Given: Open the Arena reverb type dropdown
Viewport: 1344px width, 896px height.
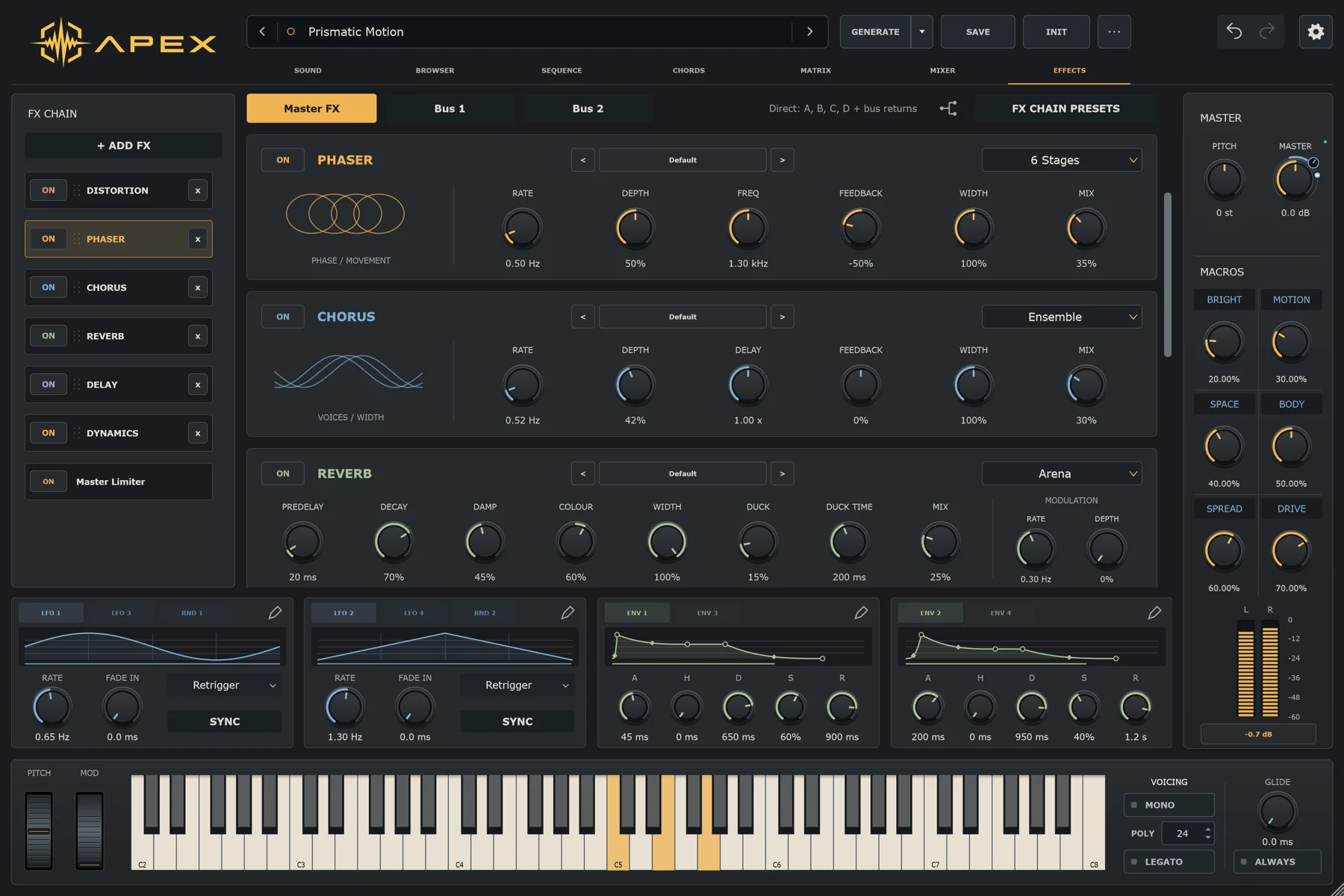Looking at the screenshot, I should [1061, 473].
